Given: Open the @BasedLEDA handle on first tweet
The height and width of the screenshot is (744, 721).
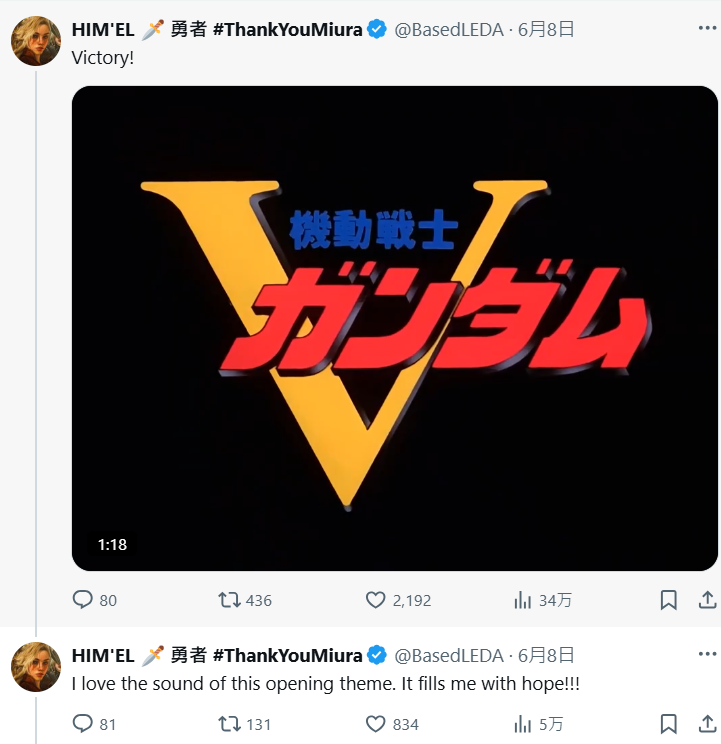Looking at the screenshot, I should point(449,29).
